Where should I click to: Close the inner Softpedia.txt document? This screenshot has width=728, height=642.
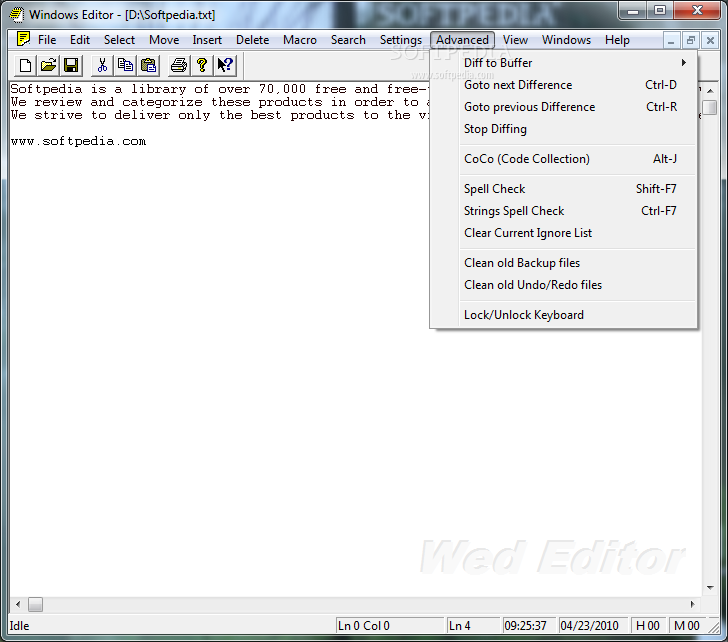(710, 40)
